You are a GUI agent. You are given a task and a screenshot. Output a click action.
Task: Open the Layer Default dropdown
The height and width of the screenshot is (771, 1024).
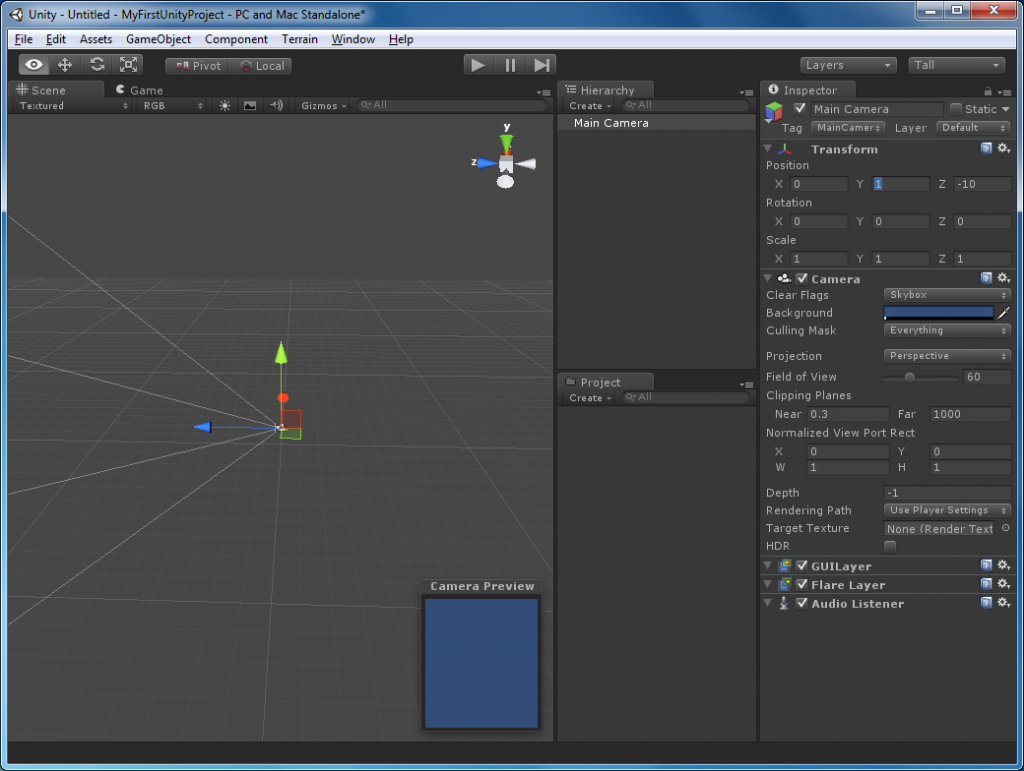(x=972, y=128)
